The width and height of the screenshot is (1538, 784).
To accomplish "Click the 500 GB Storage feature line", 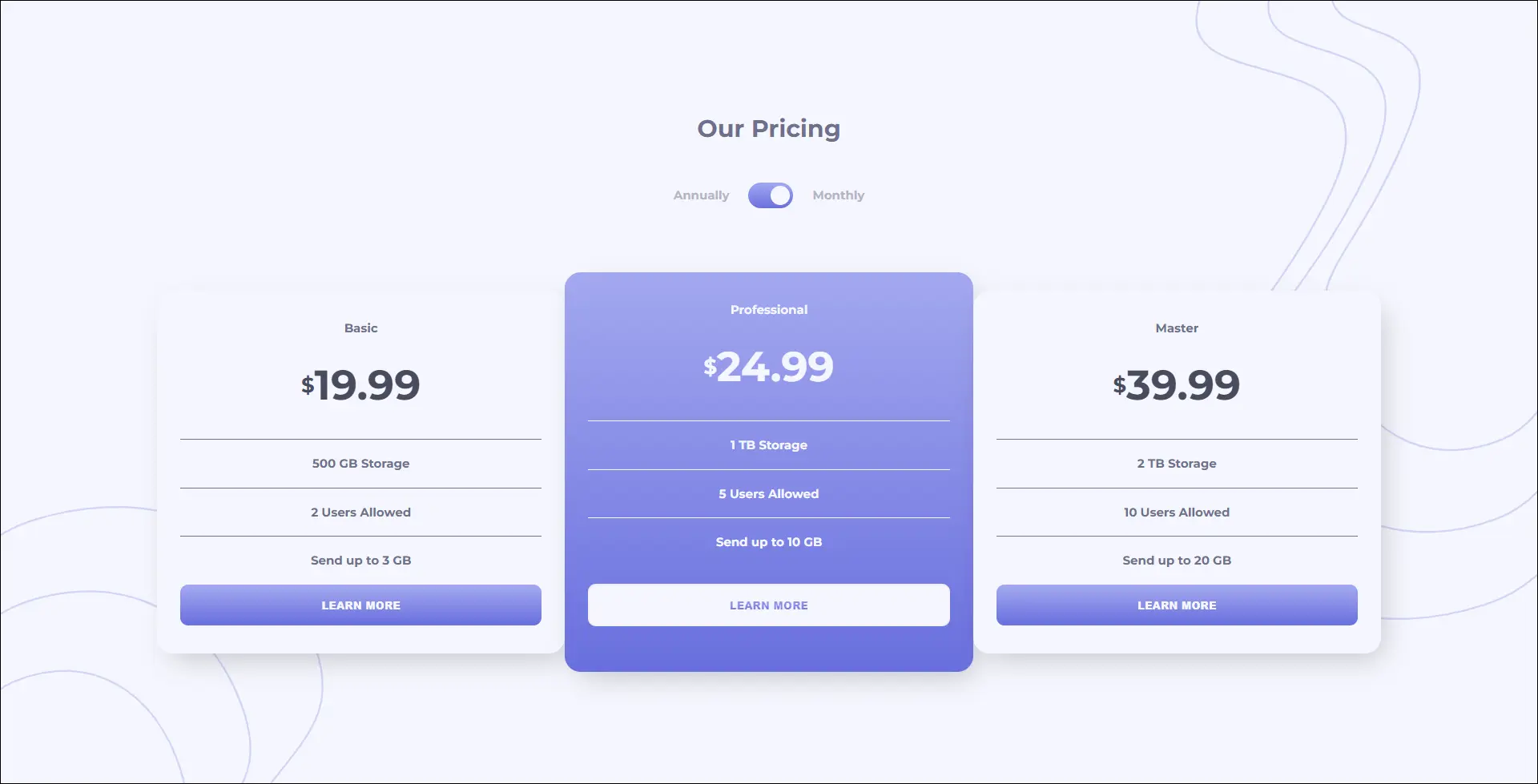I will point(360,463).
